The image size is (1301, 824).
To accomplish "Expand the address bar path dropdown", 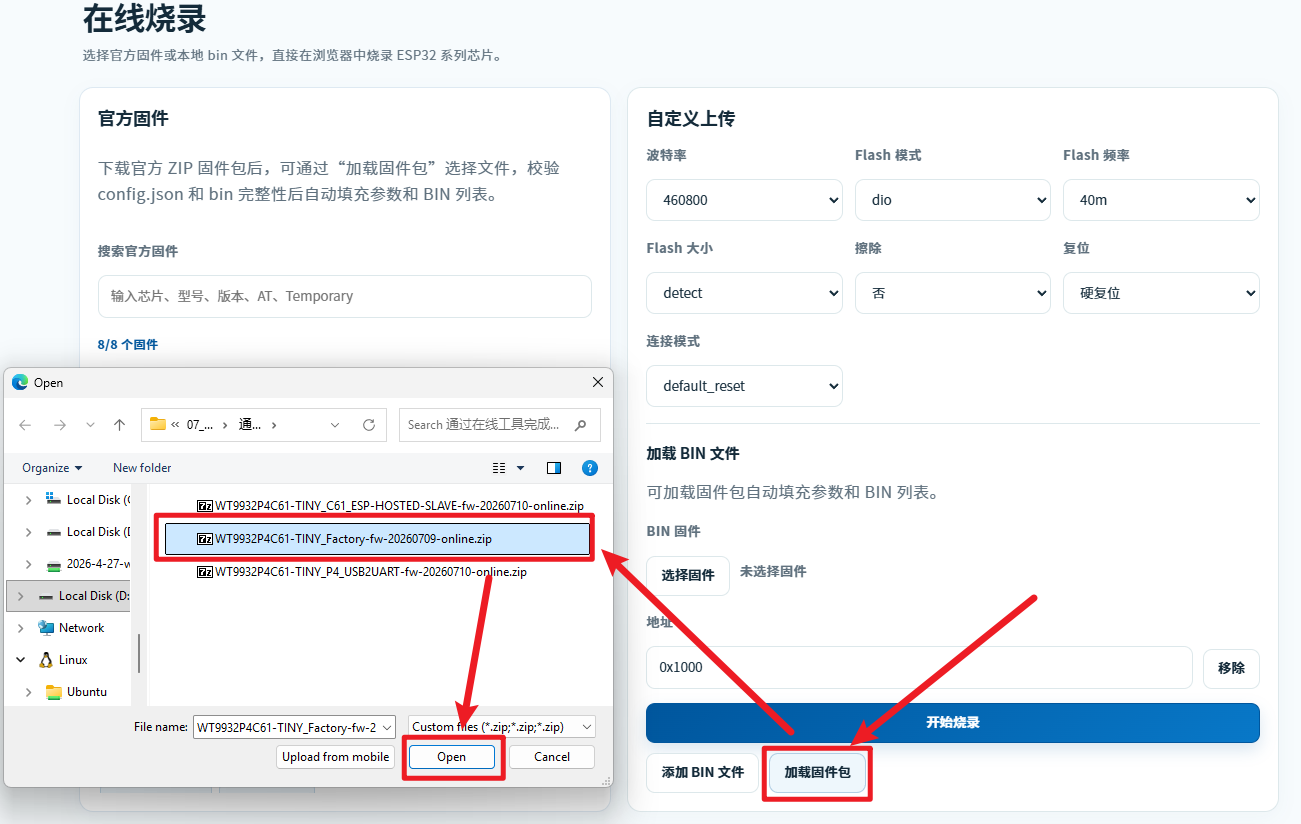I will (335, 425).
